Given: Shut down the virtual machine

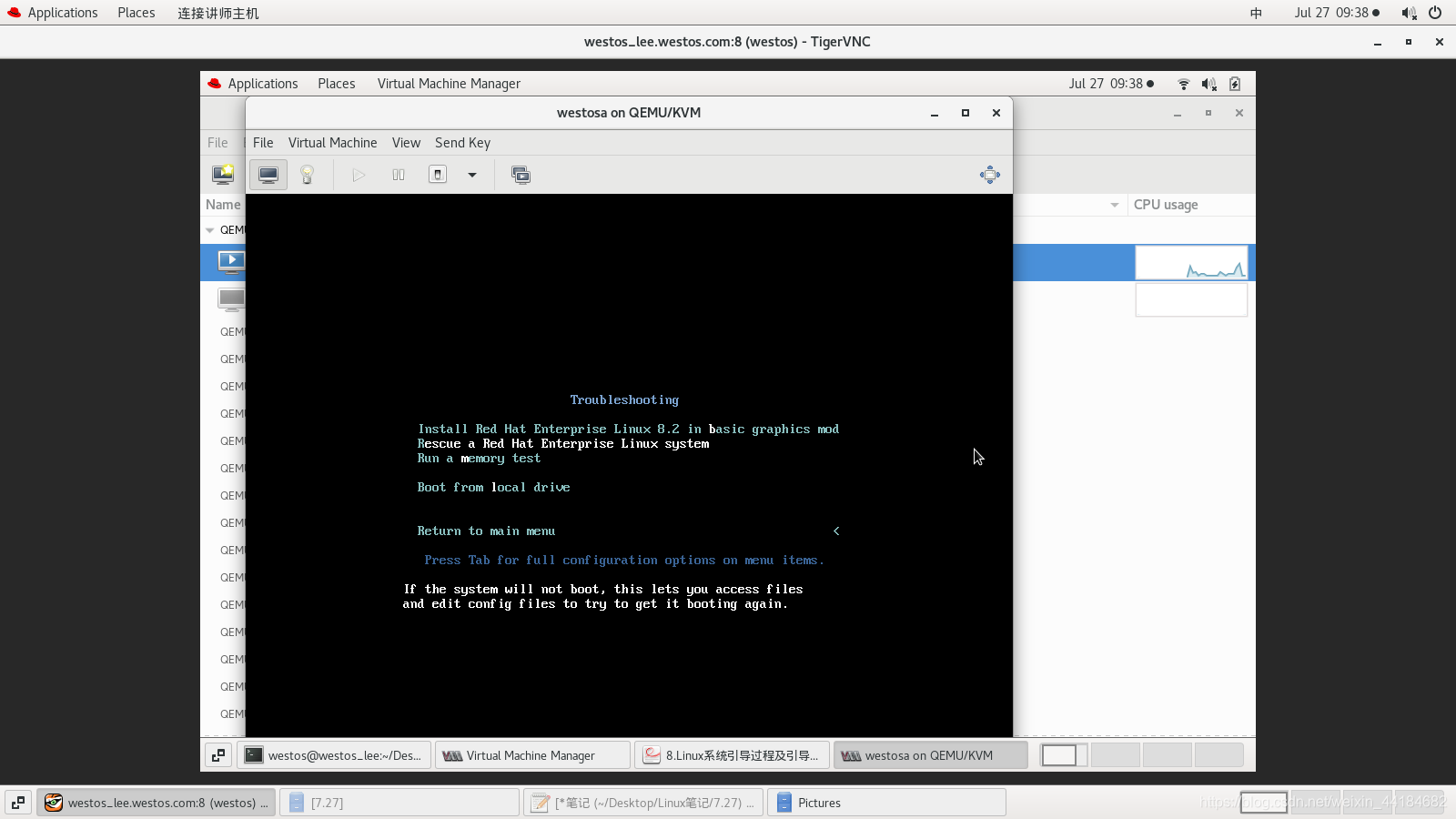Looking at the screenshot, I should coord(438,175).
